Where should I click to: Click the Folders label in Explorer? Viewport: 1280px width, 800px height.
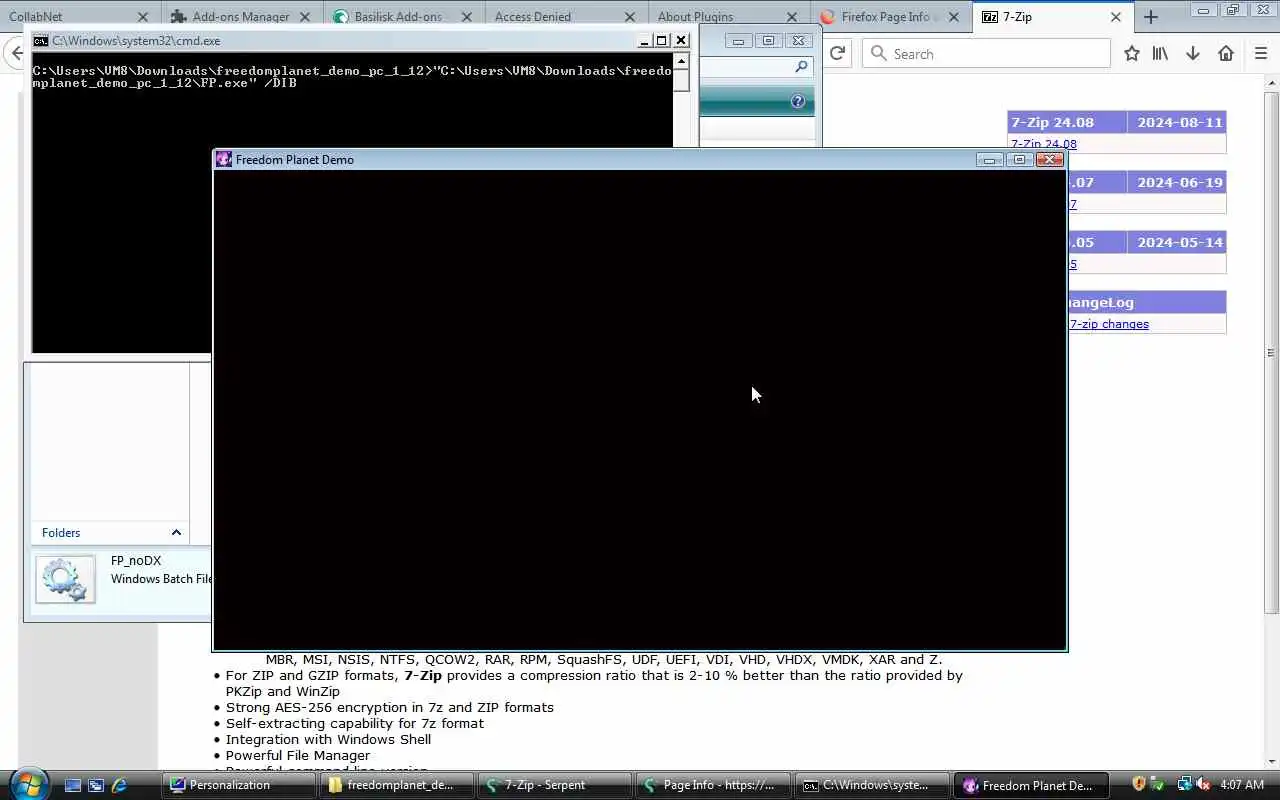pyautogui.click(x=61, y=533)
